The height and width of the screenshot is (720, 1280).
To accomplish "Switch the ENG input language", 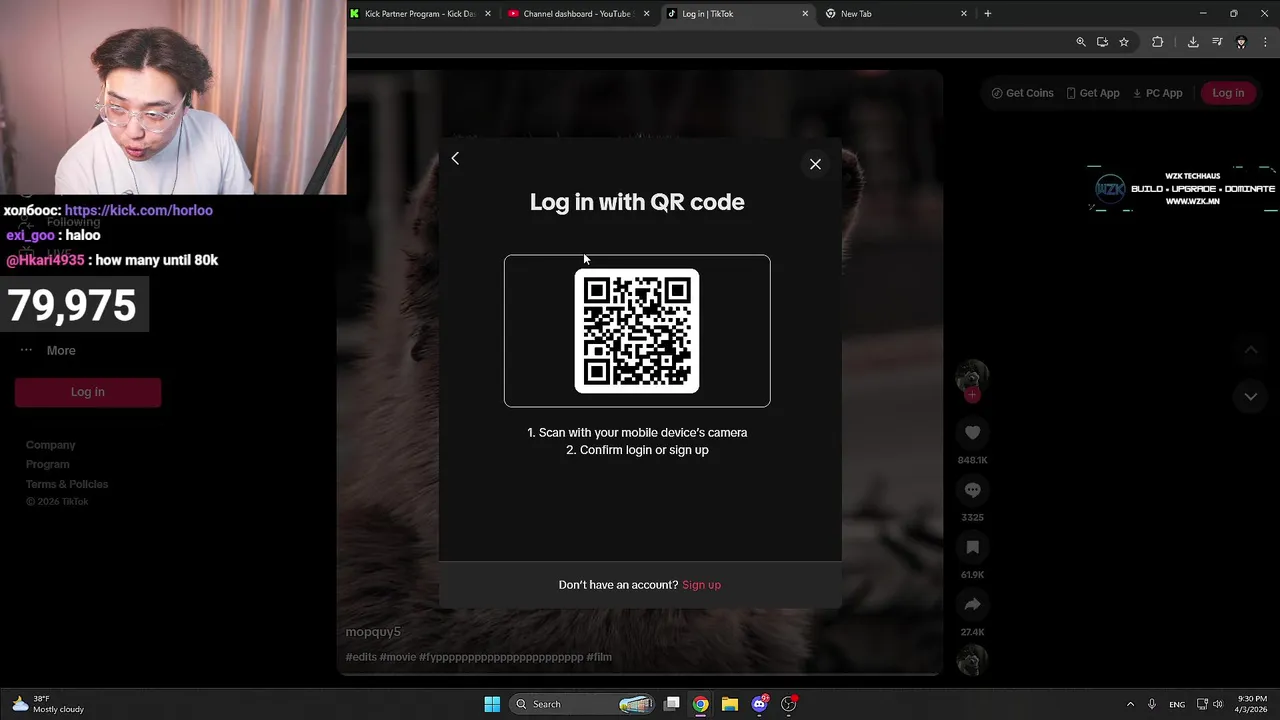I will tap(1177, 704).
